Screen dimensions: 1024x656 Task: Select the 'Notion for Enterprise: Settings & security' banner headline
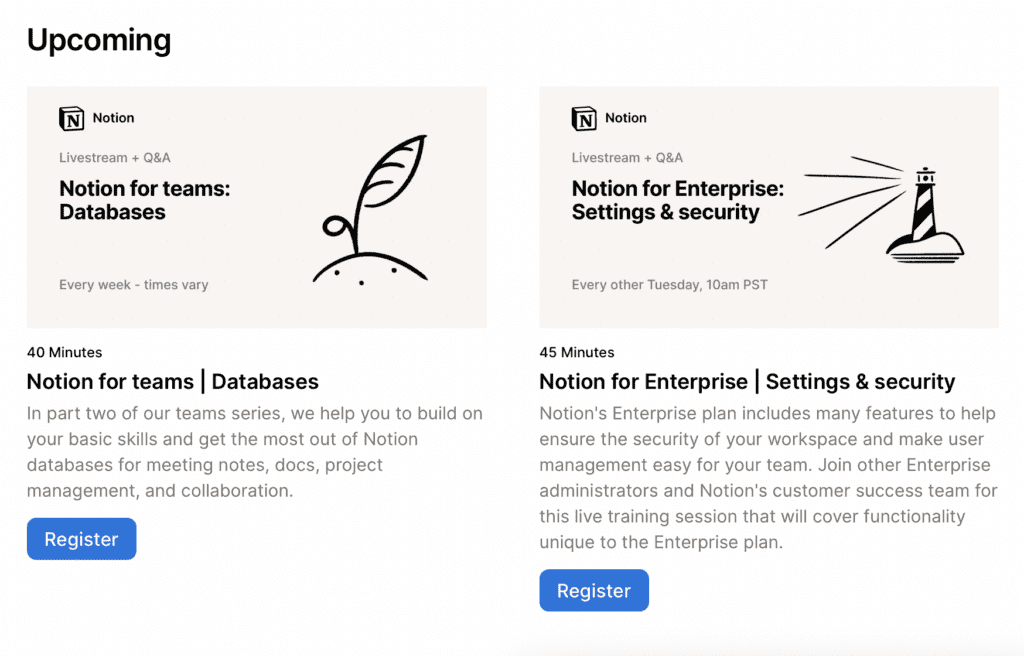pyautogui.click(x=677, y=200)
